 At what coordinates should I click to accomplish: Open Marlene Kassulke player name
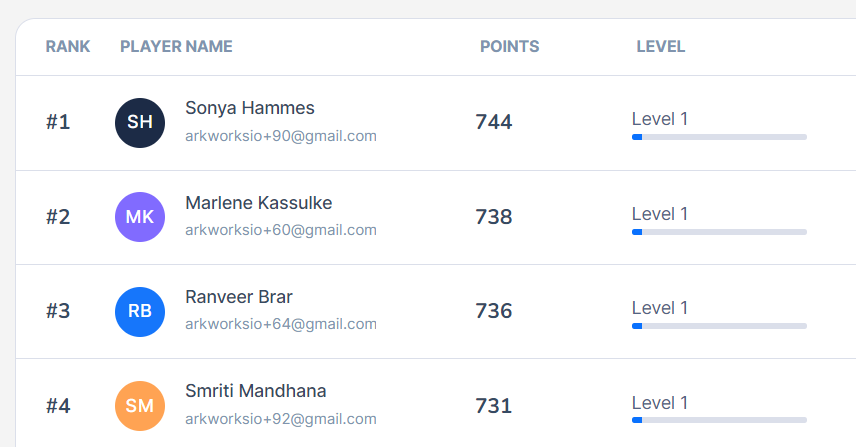click(x=259, y=203)
